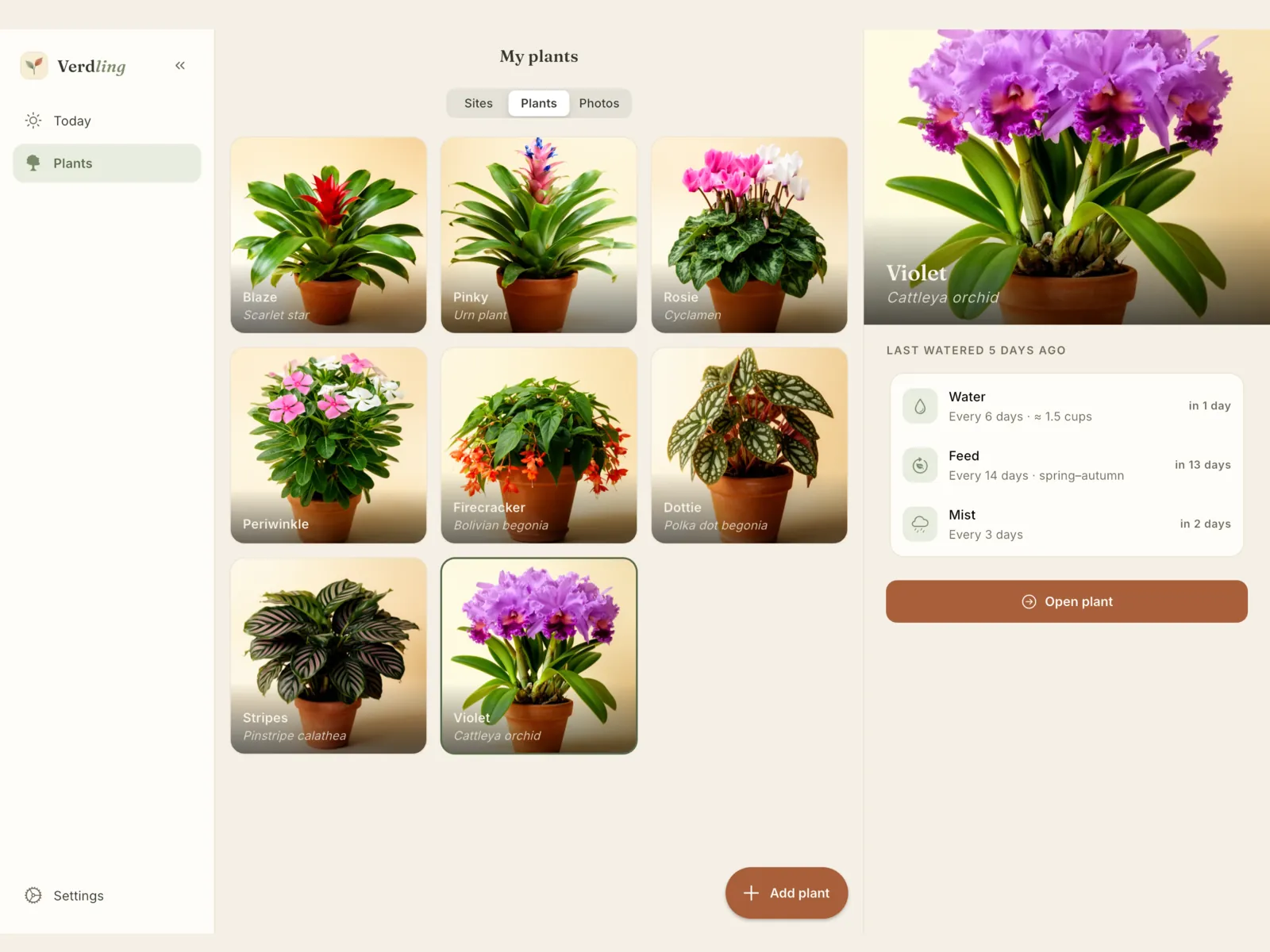Select the Plants segmented tab
Screen dimensions: 1270x952
(539, 103)
